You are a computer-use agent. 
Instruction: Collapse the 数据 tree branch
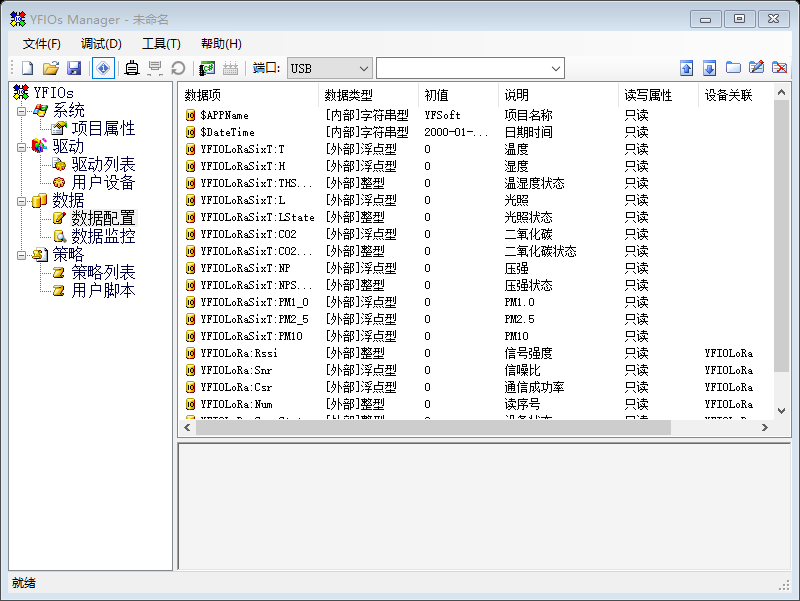pos(21,201)
